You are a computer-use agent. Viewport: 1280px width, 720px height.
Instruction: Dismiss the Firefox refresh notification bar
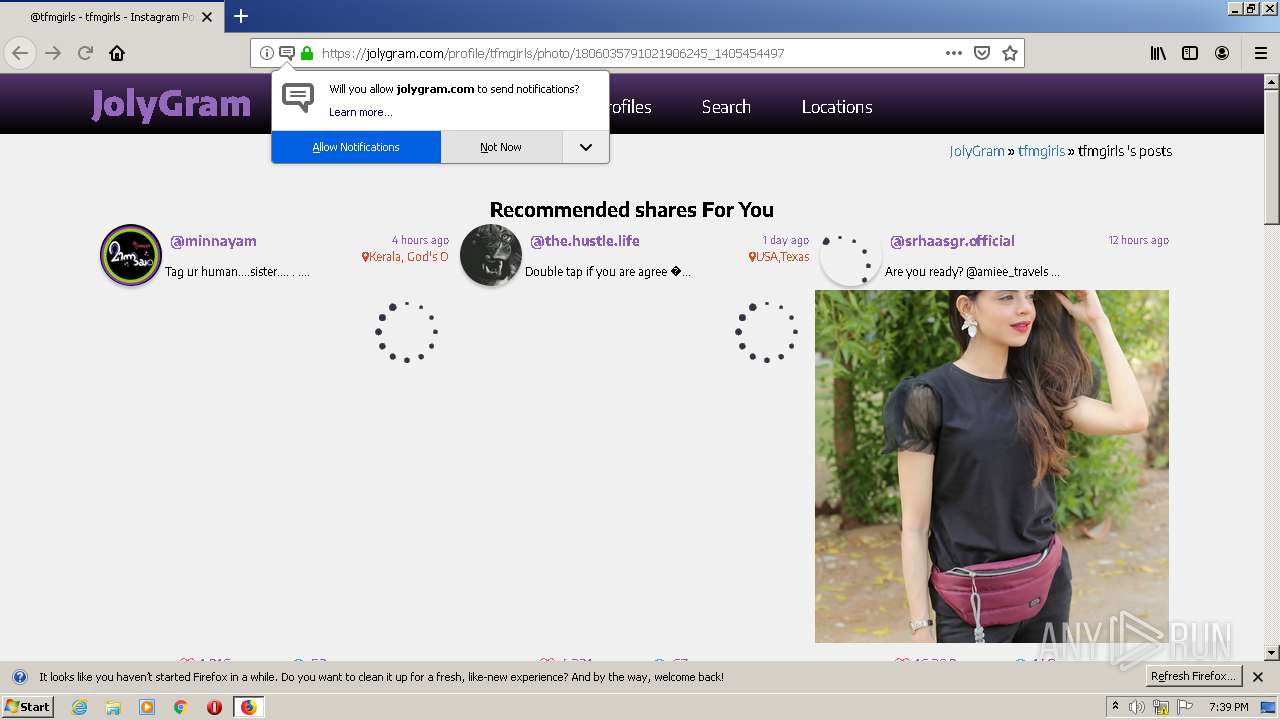(x=1258, y=677)
